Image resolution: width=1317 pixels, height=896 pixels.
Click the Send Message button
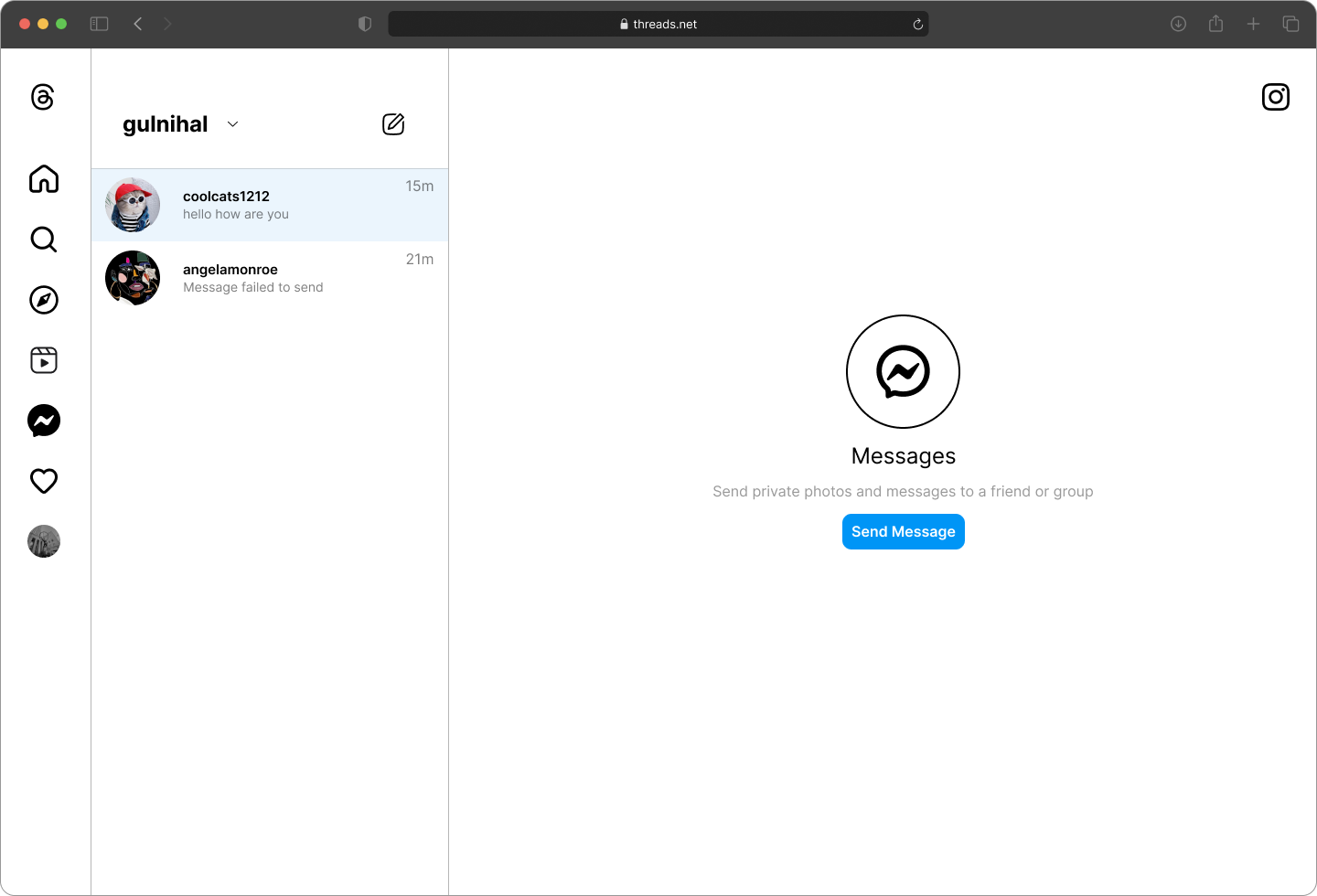904,531
